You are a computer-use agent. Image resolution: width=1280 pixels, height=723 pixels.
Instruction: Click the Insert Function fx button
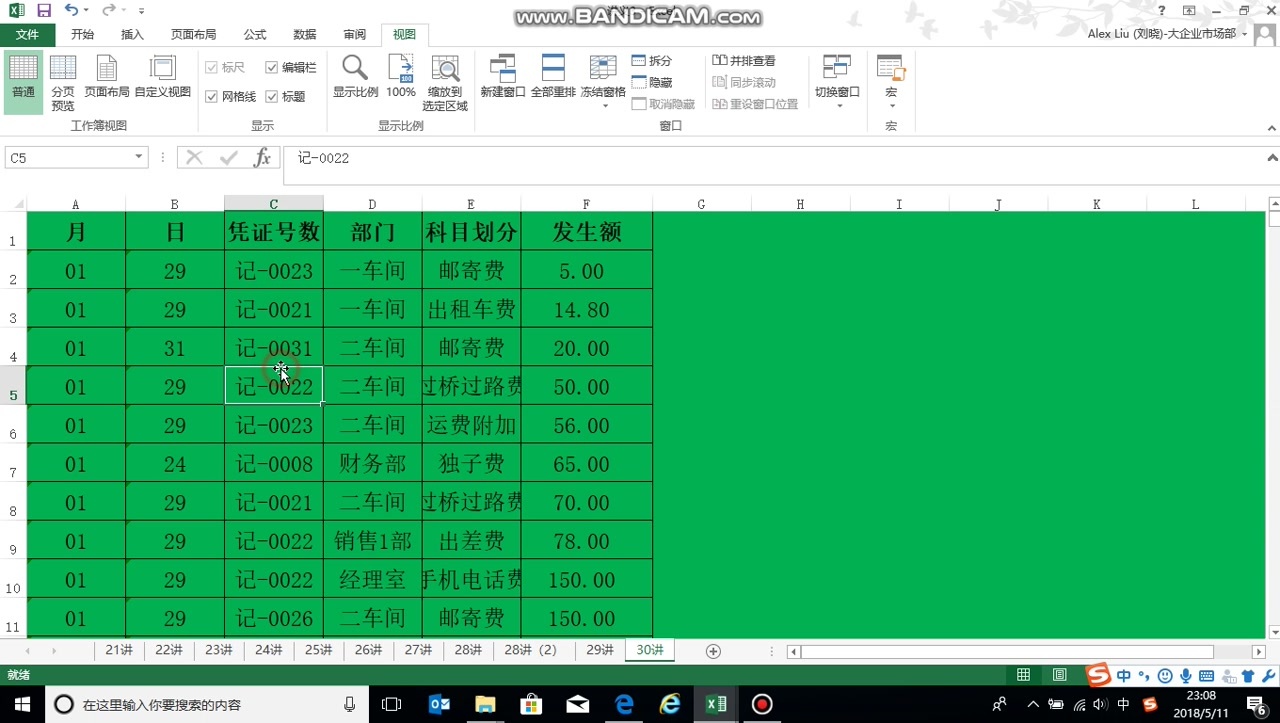262,158
